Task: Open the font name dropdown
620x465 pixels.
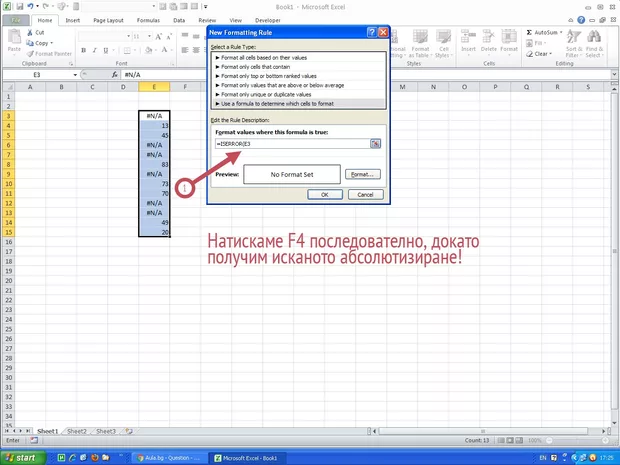Action: [129, 36]
